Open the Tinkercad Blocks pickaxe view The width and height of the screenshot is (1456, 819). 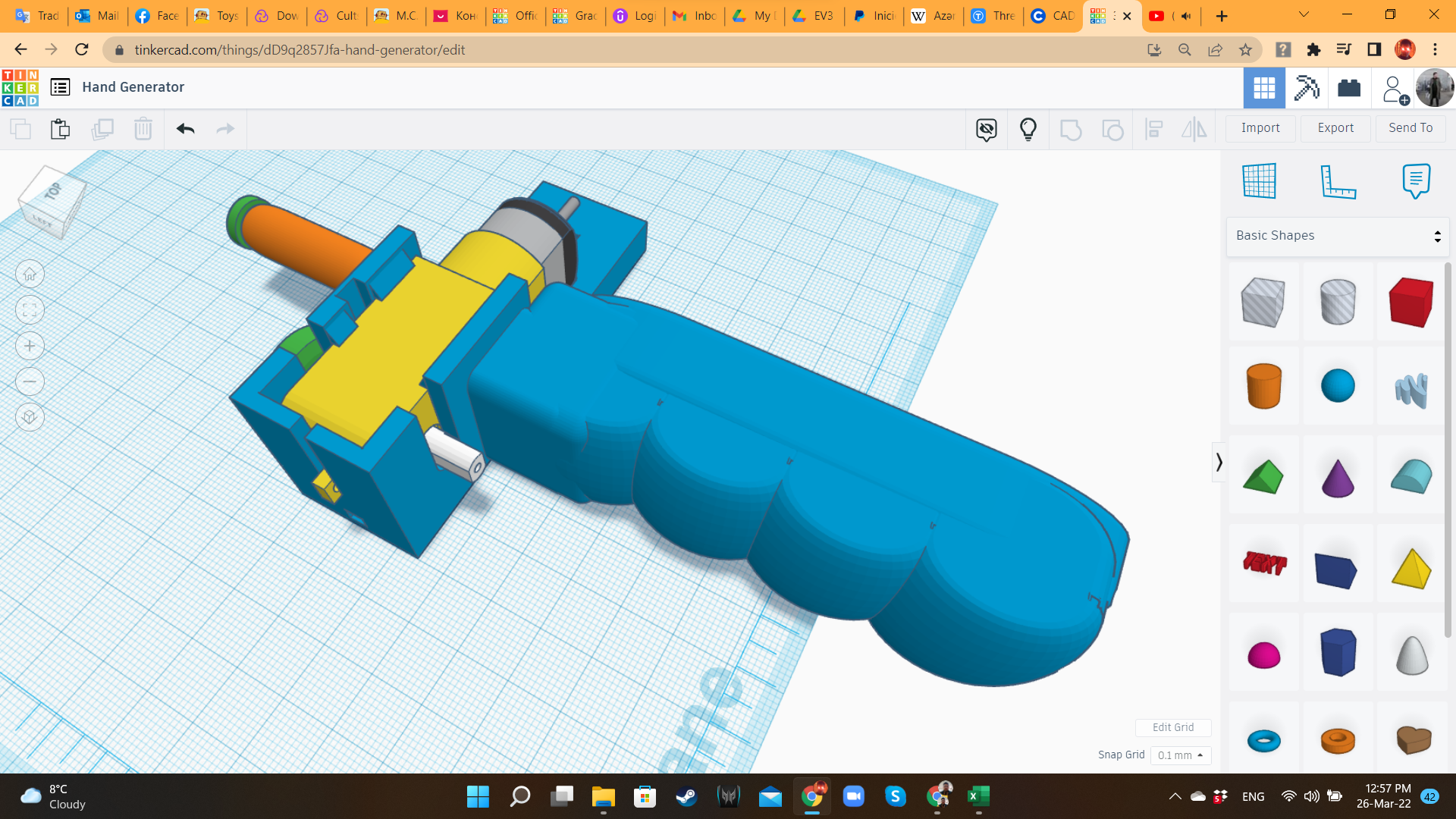coord(1306,87)
